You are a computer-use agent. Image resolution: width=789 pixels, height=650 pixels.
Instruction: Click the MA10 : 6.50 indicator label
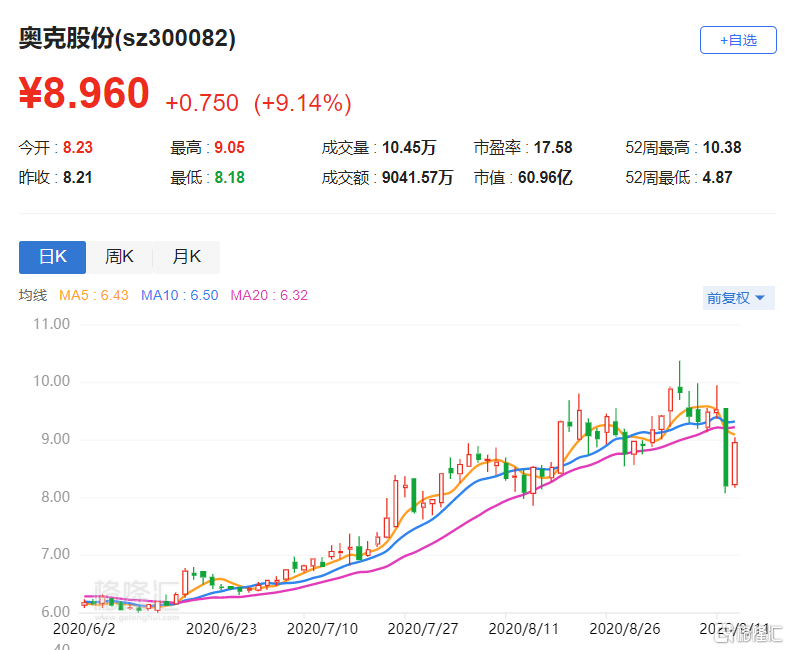tap(180, 295)
